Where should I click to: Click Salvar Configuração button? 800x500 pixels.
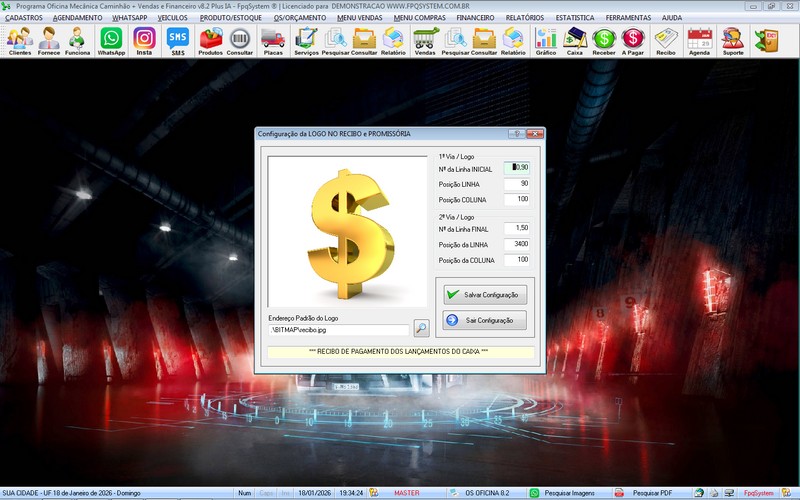point(484,295)
